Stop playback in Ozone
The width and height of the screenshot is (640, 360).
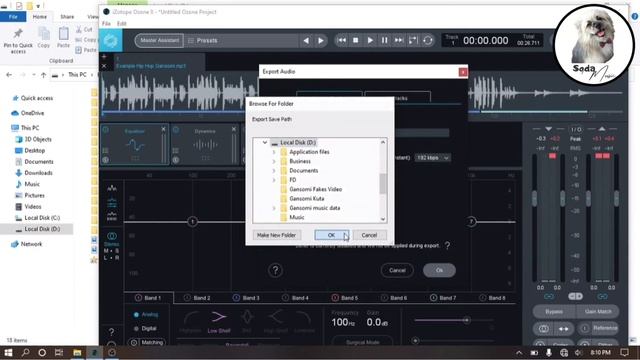356,40
